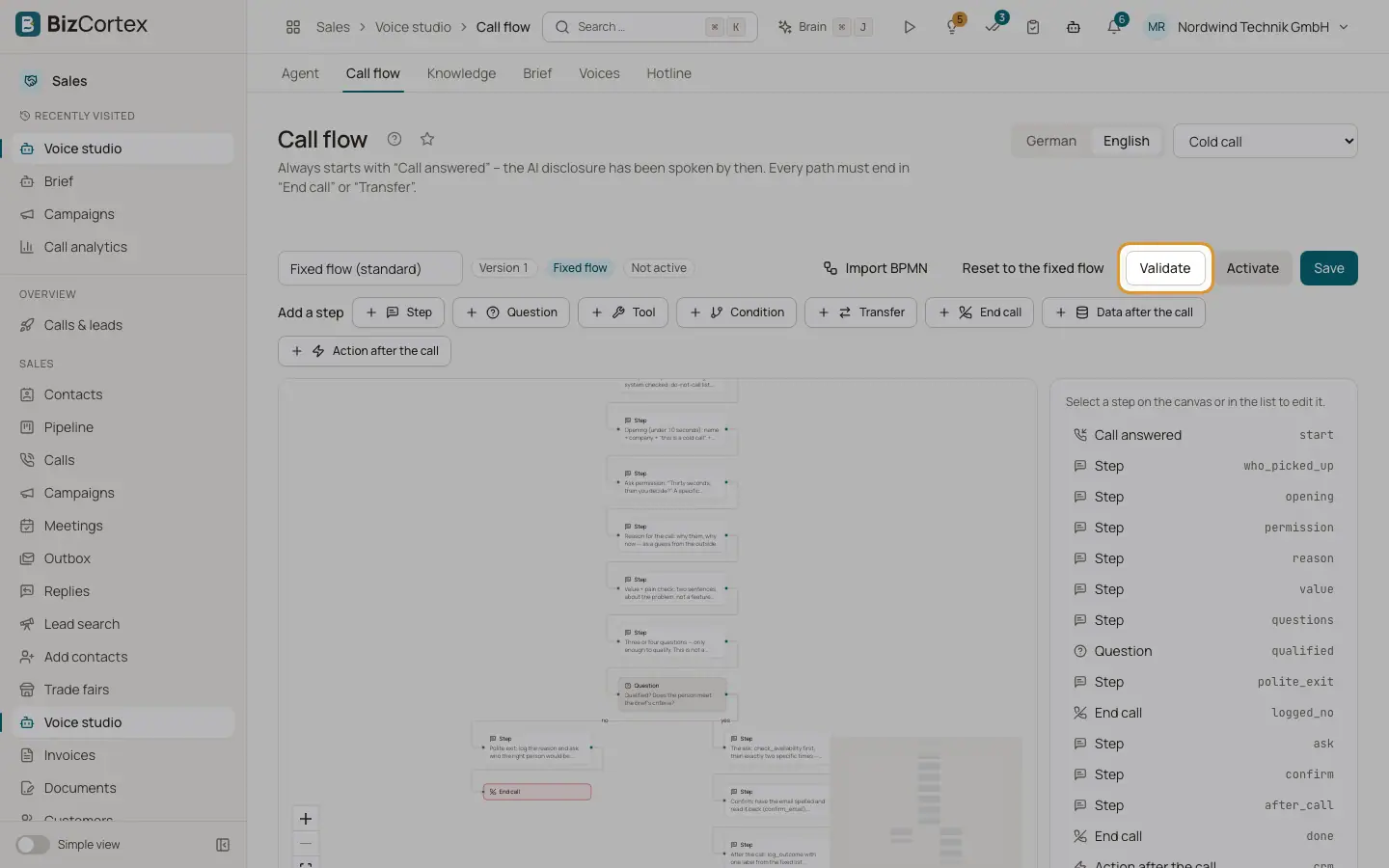Toggle the Simple view switch

point(33,845)
